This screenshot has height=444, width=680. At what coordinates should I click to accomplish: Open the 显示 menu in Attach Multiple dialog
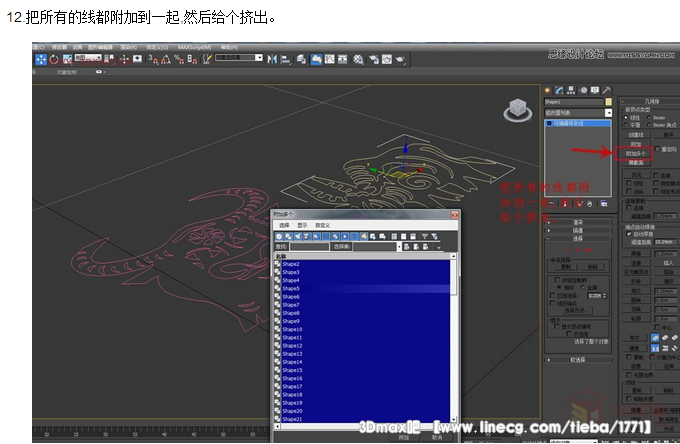302,225
